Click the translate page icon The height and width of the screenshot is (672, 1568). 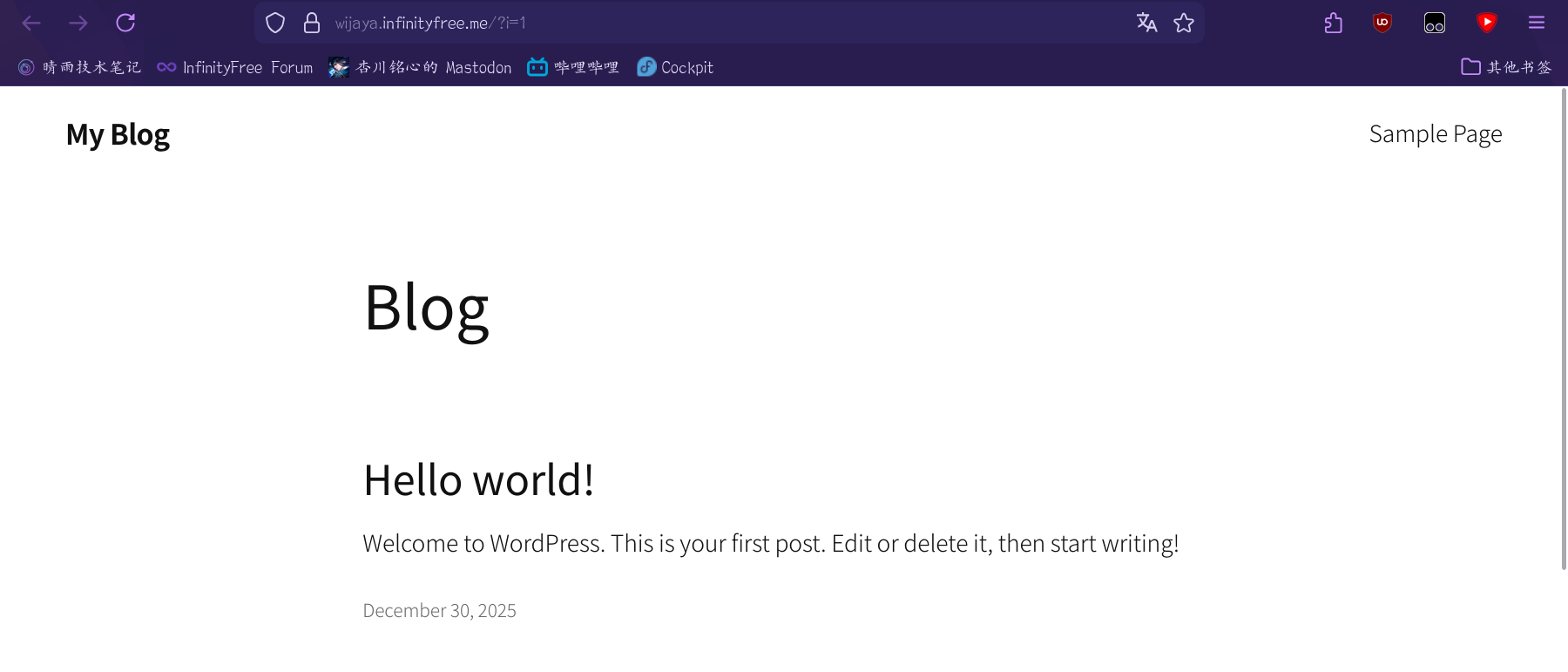pos(1146,24)
